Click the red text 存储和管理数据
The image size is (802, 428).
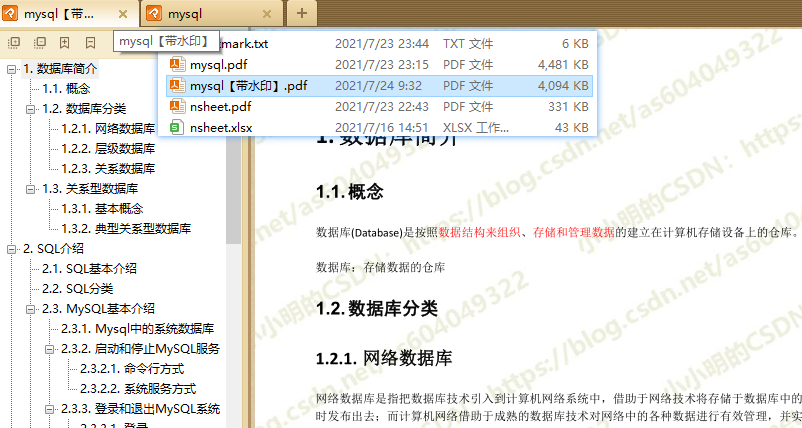pyautogui.click(x=573, y=233)
